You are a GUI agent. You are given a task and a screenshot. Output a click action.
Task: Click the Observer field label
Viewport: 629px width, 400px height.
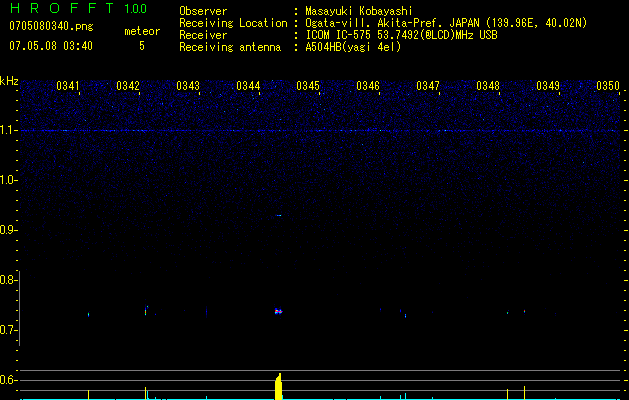pyautogui.click(x=203, y=11)
